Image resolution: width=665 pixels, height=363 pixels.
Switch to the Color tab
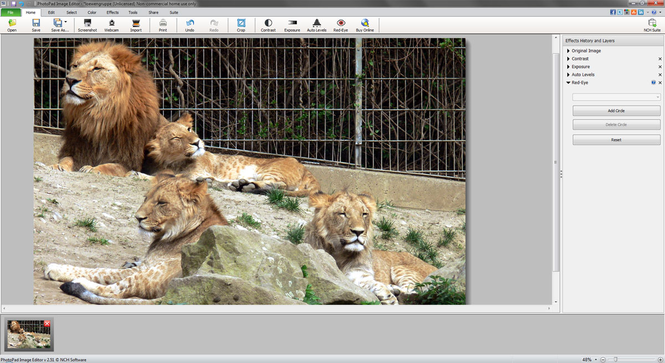click(x=92, y=12)
